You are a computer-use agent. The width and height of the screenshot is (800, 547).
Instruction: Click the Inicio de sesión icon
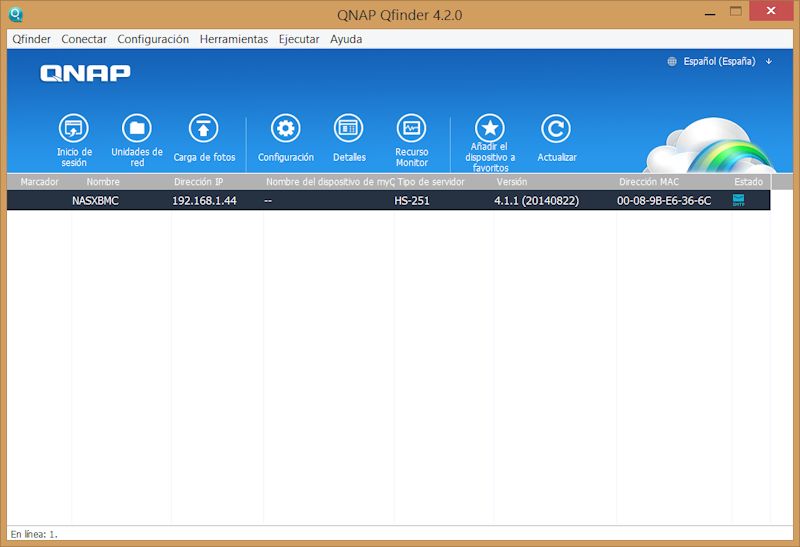(74, 128)
